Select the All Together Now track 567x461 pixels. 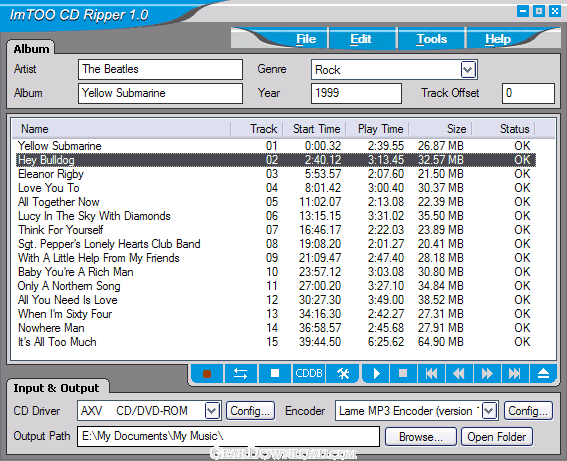click(x=276, y=202)
